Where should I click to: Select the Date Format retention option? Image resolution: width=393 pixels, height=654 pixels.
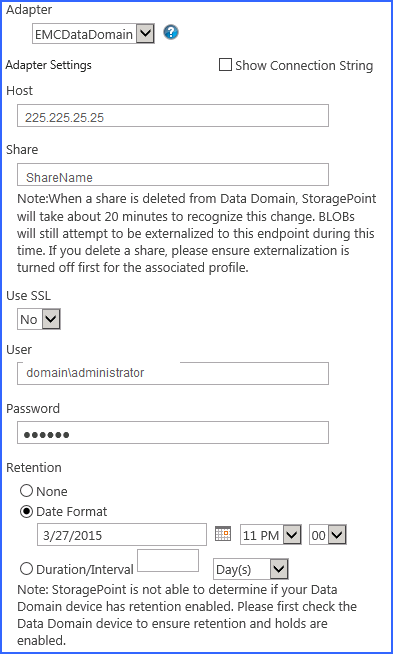pos(26,511)
